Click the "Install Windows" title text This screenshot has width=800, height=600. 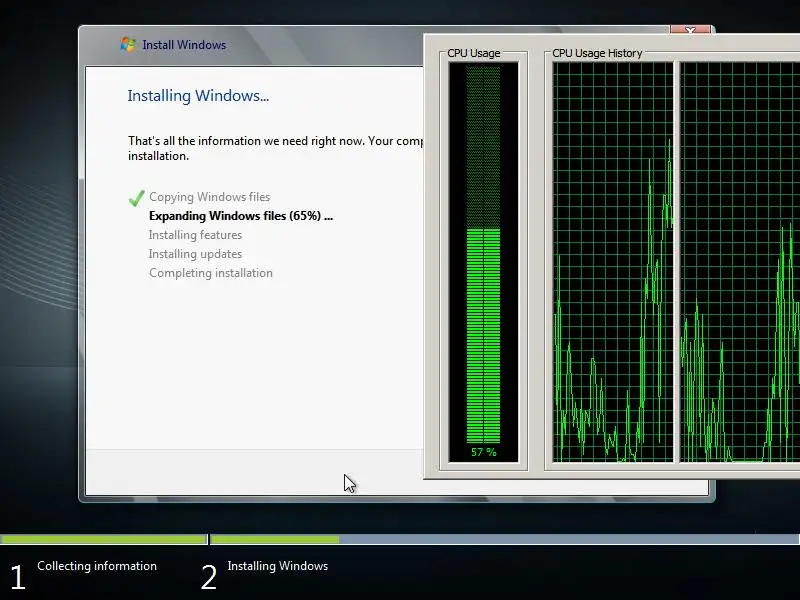point(184,45)
